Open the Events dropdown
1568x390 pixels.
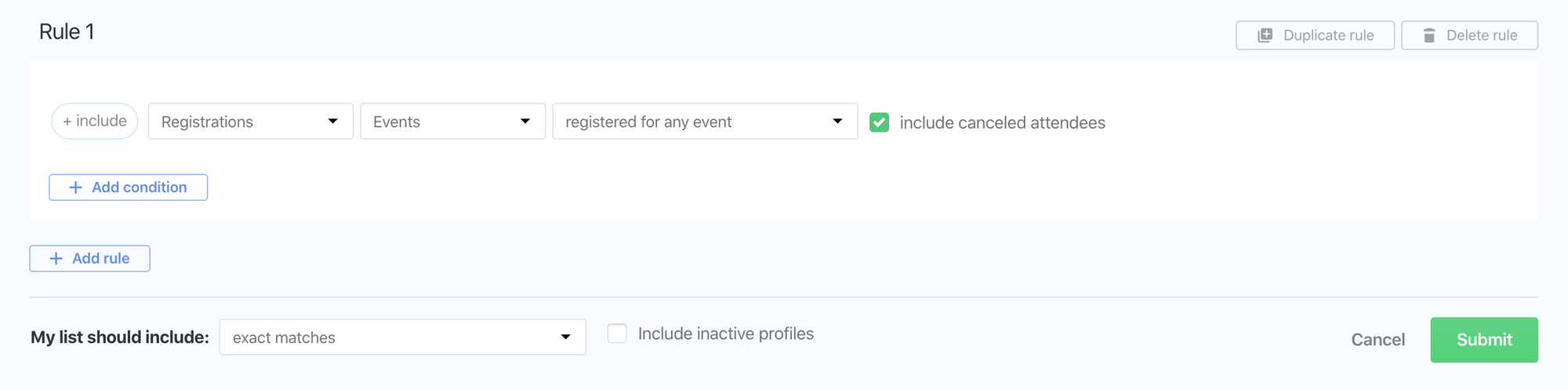[x=452, y=122]
